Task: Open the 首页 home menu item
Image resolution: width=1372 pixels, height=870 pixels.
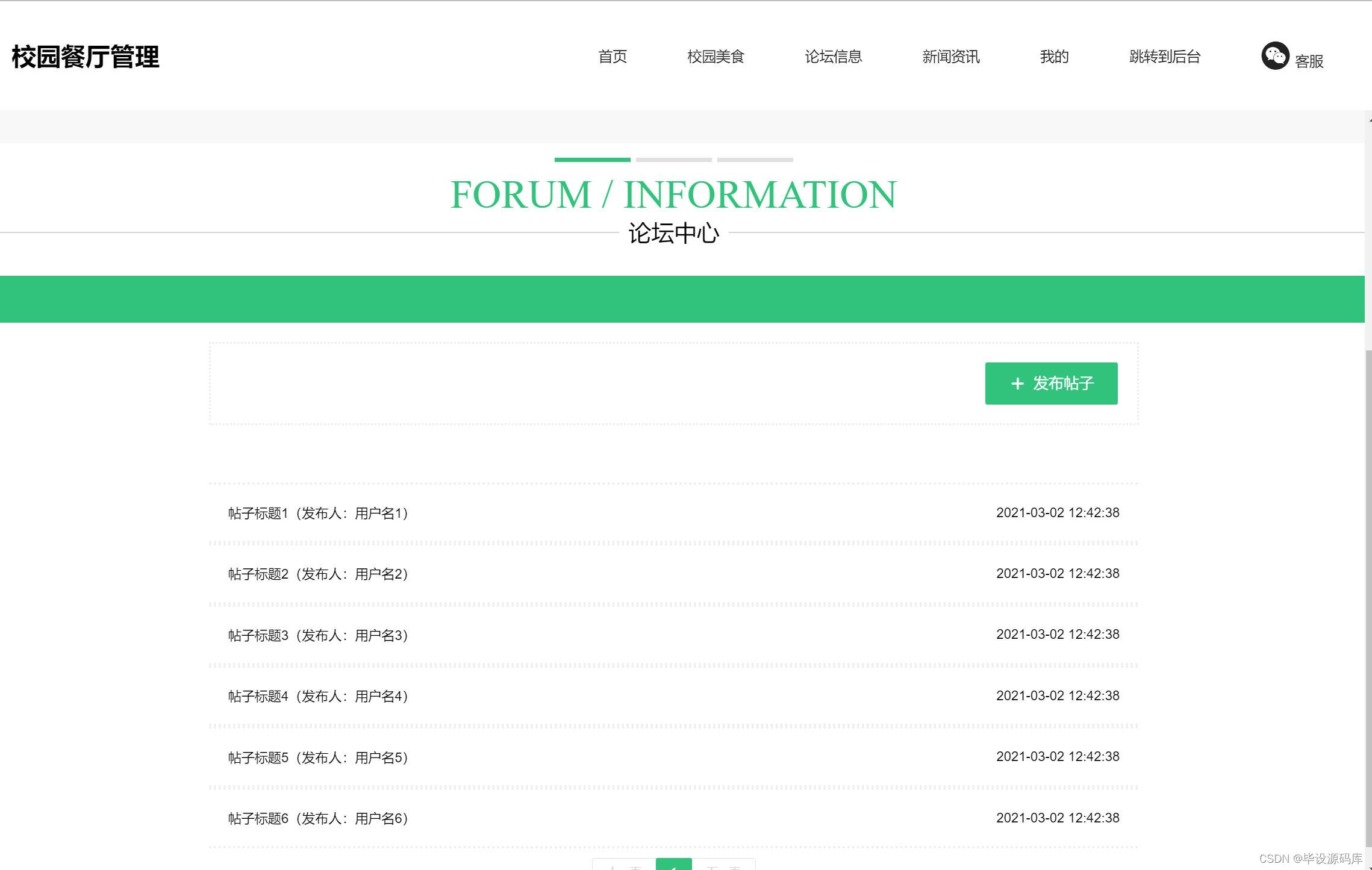Action: [612, 57]
